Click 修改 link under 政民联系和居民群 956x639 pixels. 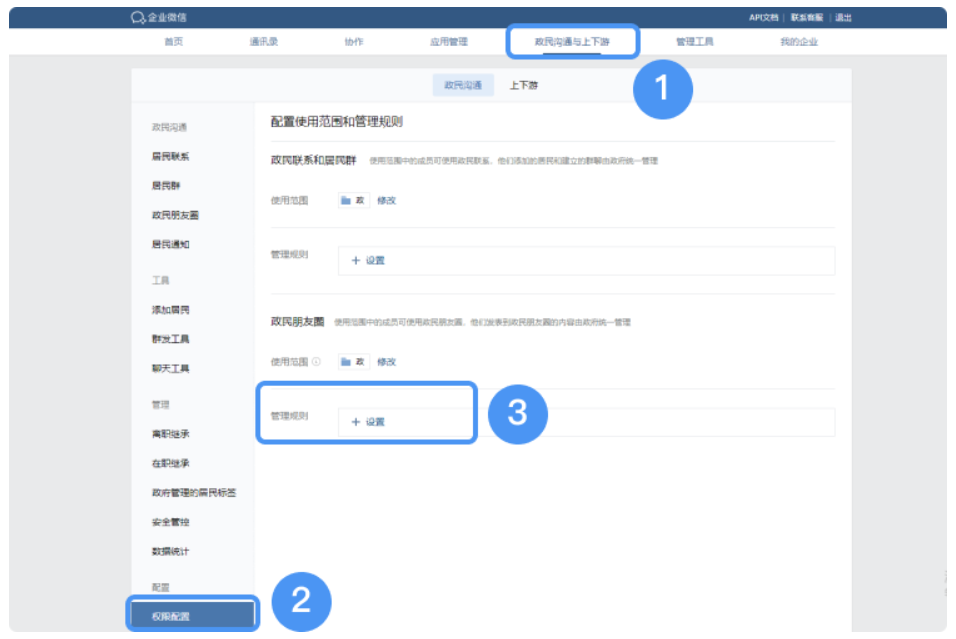[x=386, y=200]
